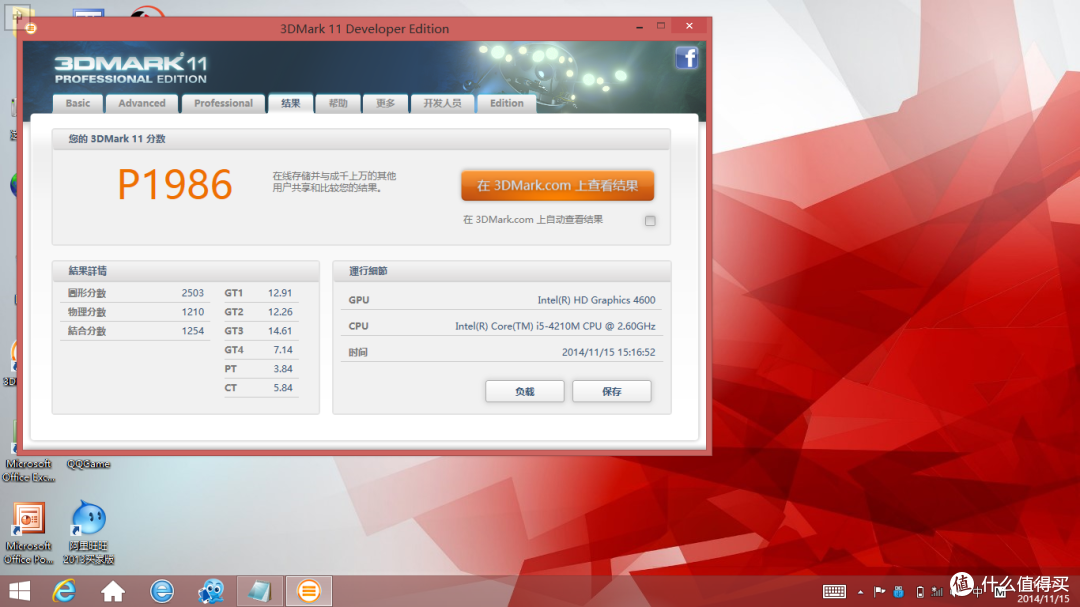Click the 您的 3DMark 11 分数 header
The height and width of the screenshot is (607, 1080).
tap(117, 139)
